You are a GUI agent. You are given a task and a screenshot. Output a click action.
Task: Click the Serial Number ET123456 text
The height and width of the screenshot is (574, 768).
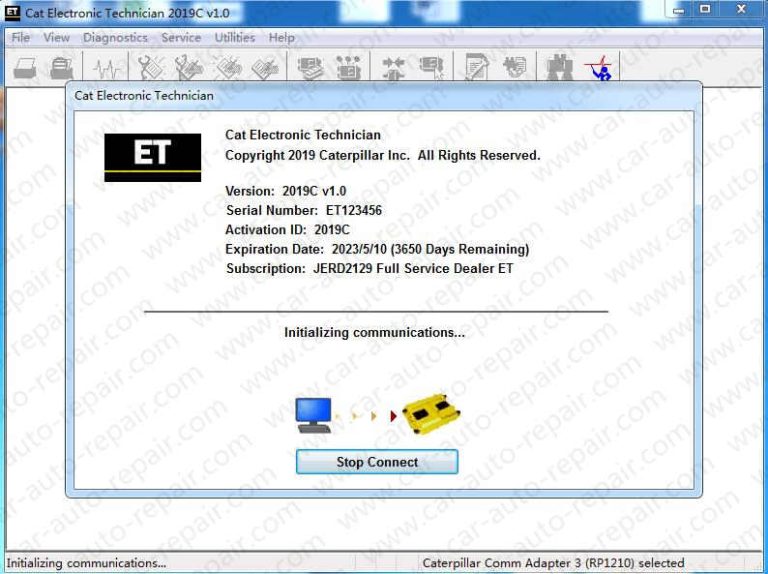[x=304, y=211]
